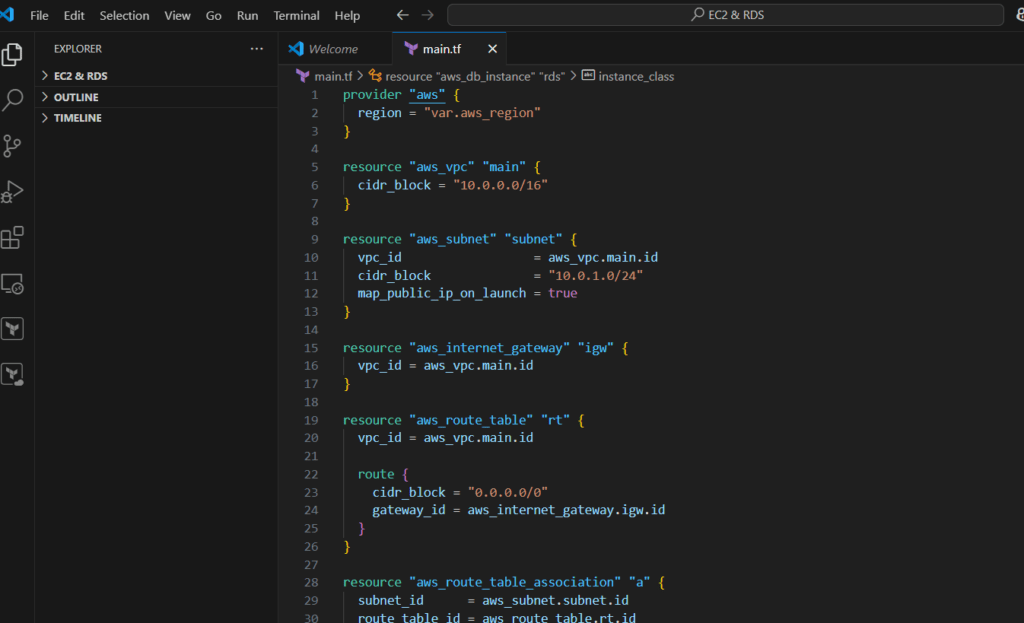Open the Explorer view icon
Image resolution: width=1024 pixels, height=623 pixels.
click(x=13, y=55)
